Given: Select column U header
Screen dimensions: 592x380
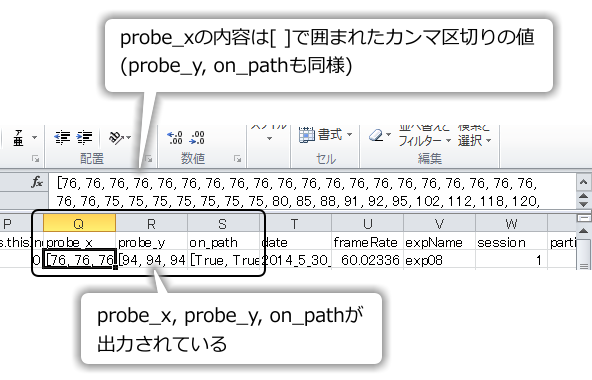Looking at the screenshot, I should [x=367, y=224].
